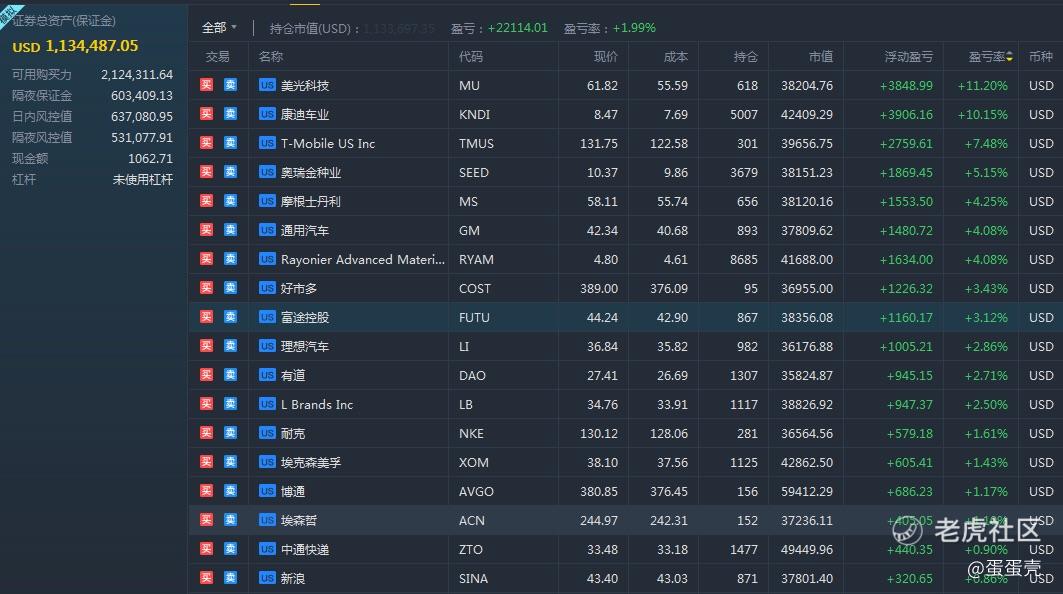Open the 全部 filter dropdown

tap(219, 28)
